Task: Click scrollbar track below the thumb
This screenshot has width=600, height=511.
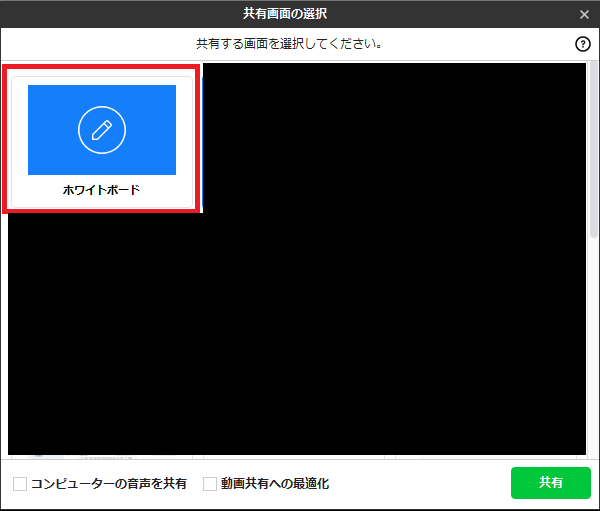Action: tap(594, 350)
